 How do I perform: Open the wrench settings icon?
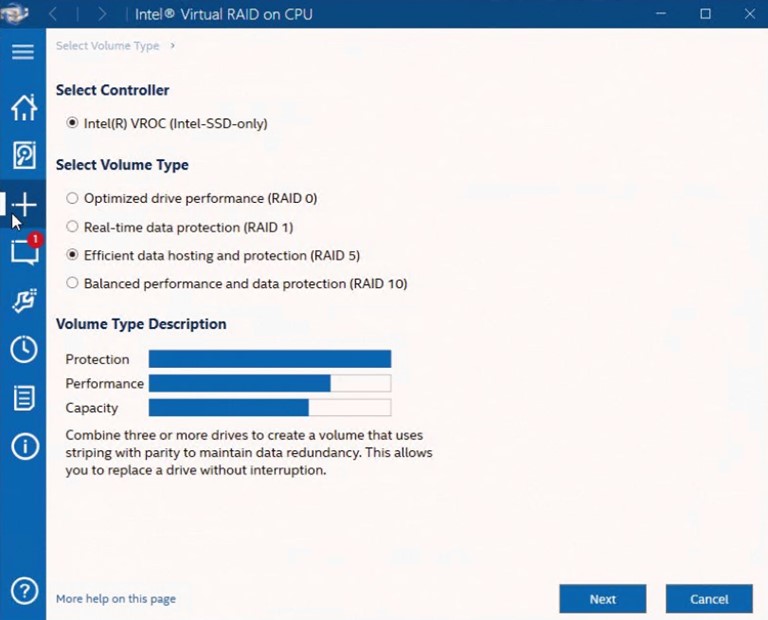[x=24, y=300]
